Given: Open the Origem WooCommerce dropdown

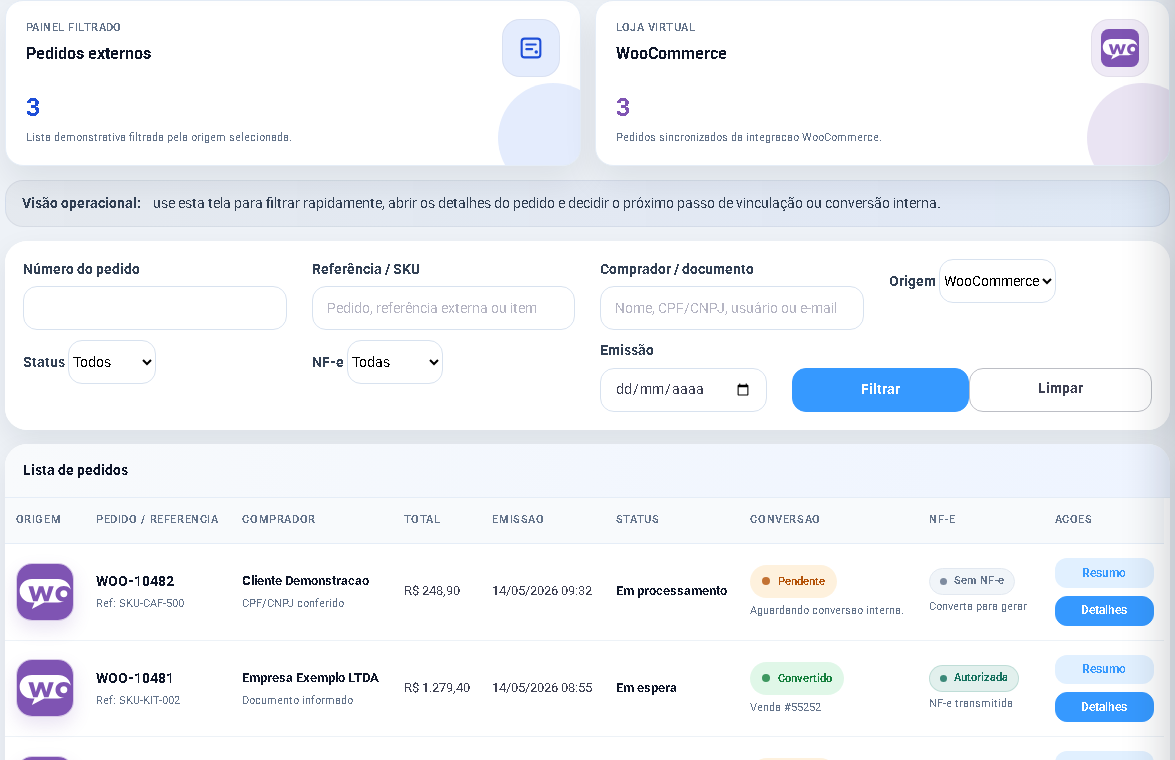Looking at the screenshot, I should tap(997, 281).
